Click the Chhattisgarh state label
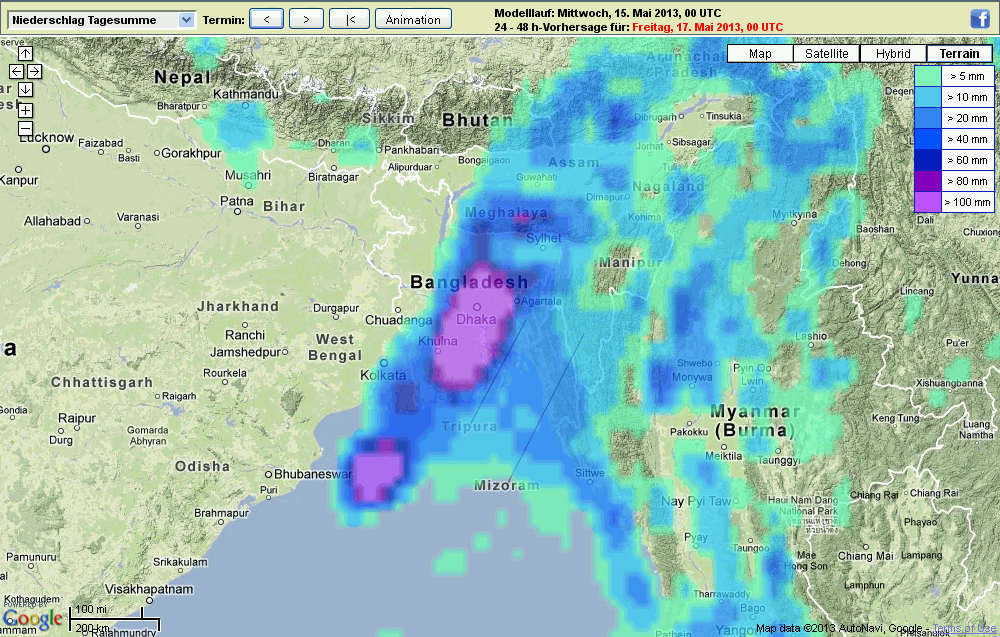The image size is (1000, 637). coord(102,383)
